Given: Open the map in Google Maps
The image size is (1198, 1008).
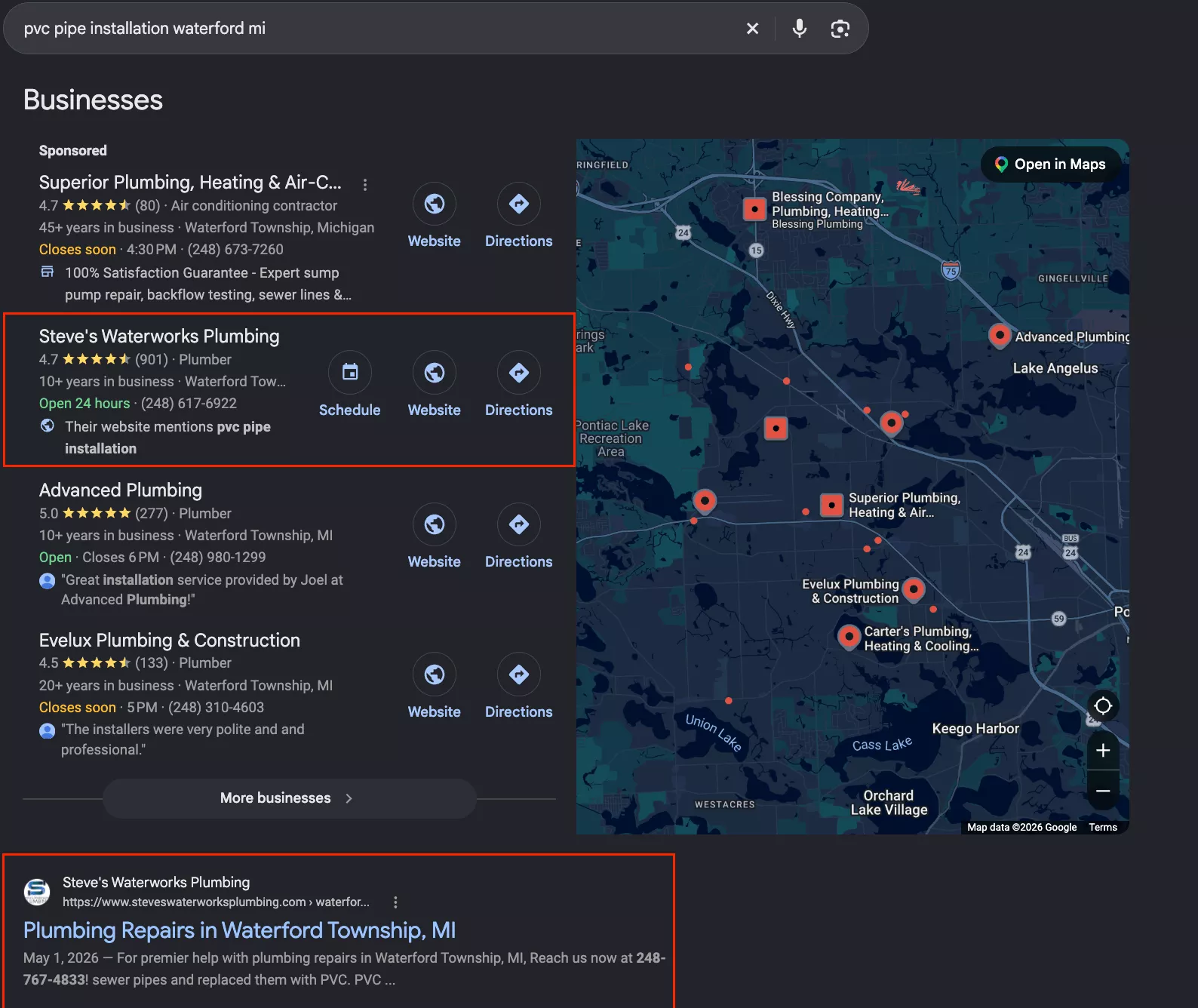Looking at the screenshot, I should click(x=1051, y=164).
